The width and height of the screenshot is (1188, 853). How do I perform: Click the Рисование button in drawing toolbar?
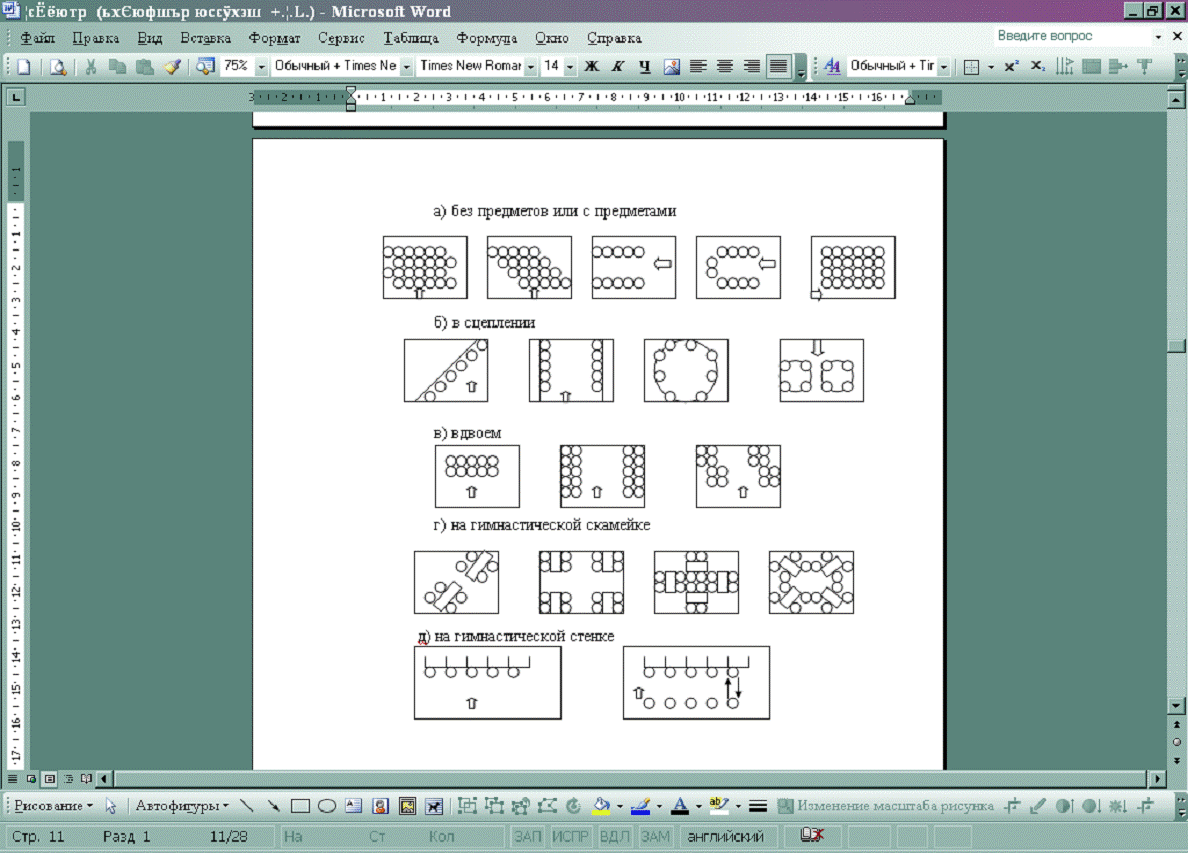(x=54, y=806)
